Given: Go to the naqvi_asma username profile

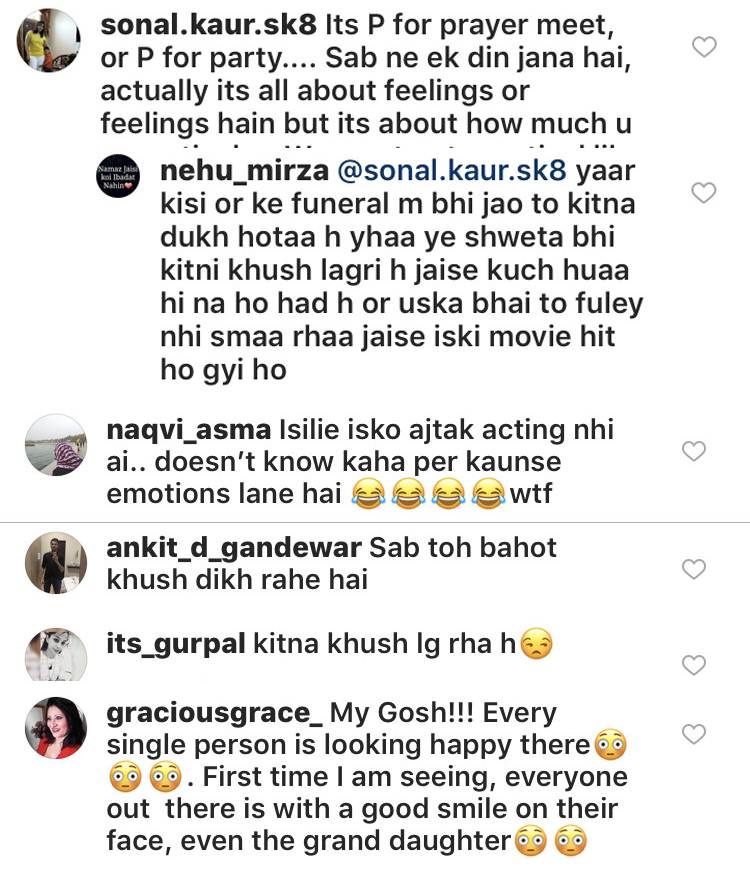Looking at the screenshot, I should [188, 431].
